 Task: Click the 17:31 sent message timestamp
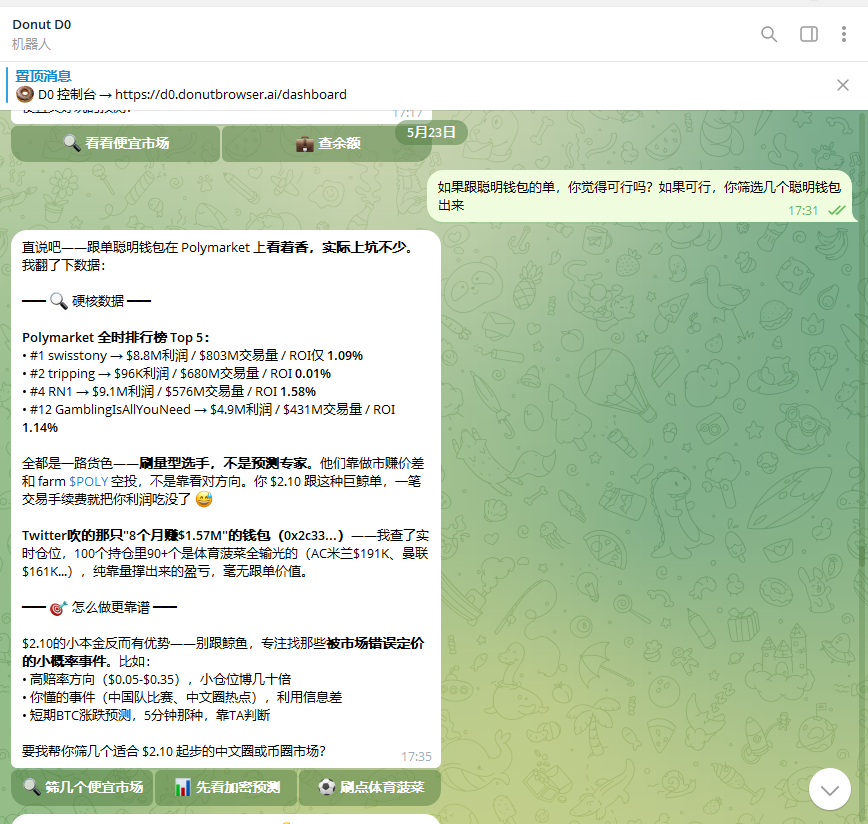tap(803, 211)
